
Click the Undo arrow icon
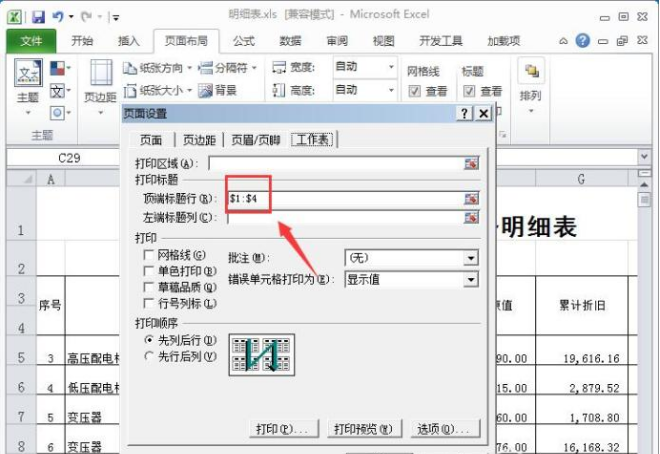57,16
